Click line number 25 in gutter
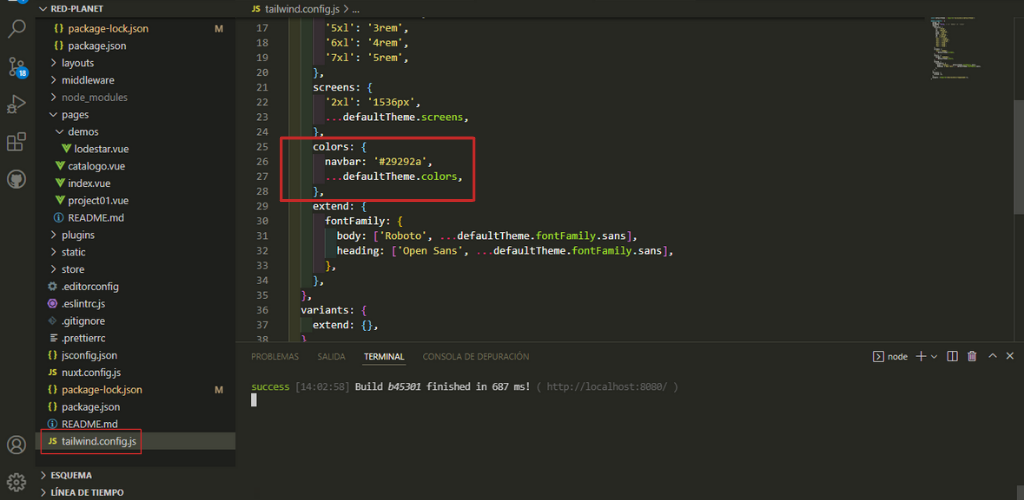 pyautogui.click(x=261, y=147)
